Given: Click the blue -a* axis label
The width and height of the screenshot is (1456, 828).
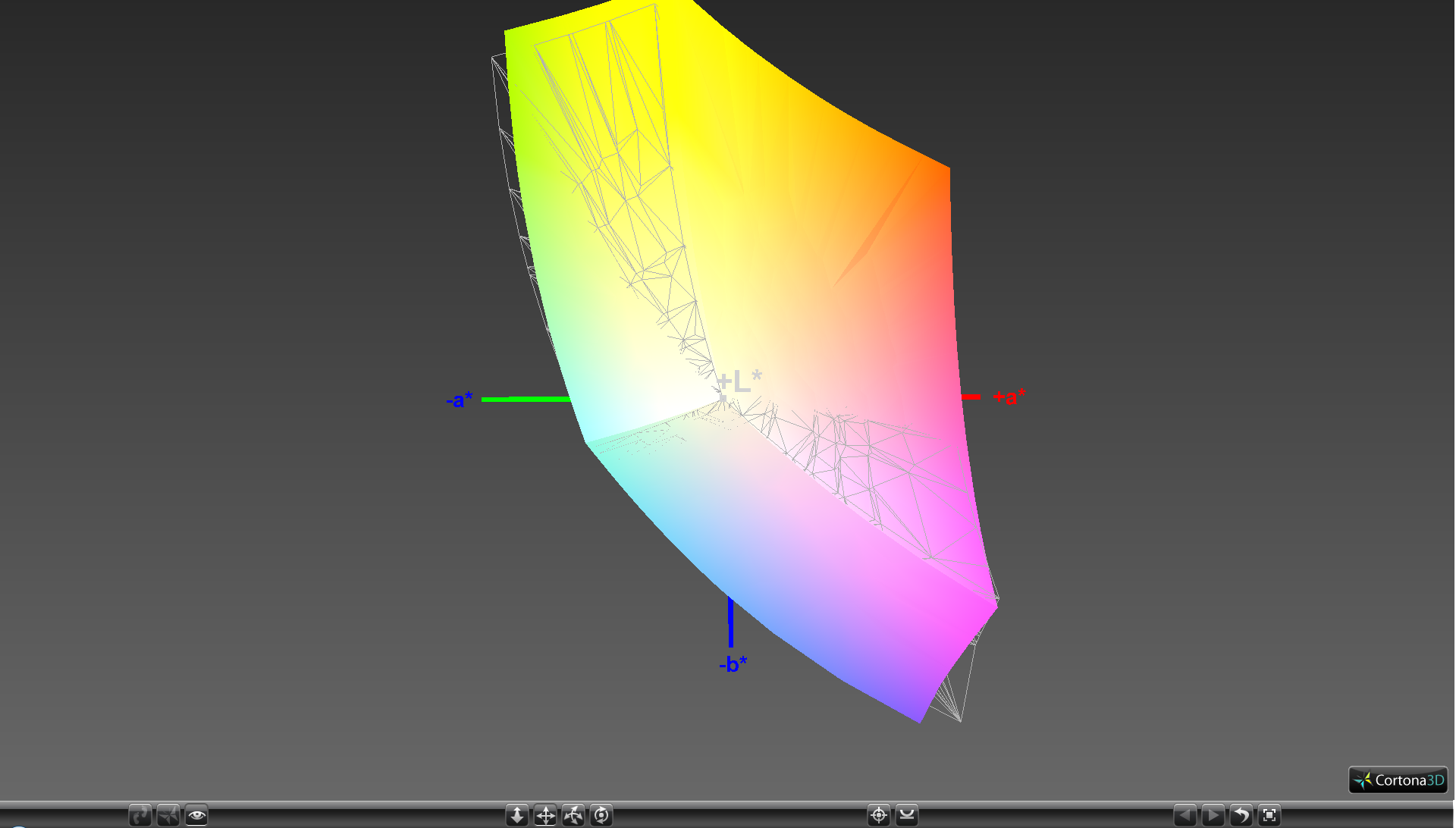Looking at the screenshot, I should pyautogui.click(x=460, y=400).
